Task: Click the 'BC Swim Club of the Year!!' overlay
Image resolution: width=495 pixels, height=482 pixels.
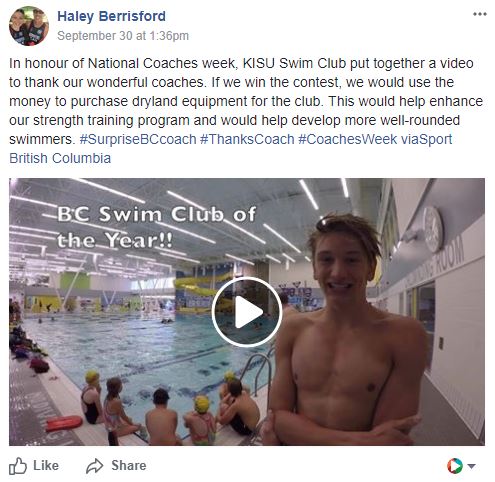Action: [x=156, y=227]
